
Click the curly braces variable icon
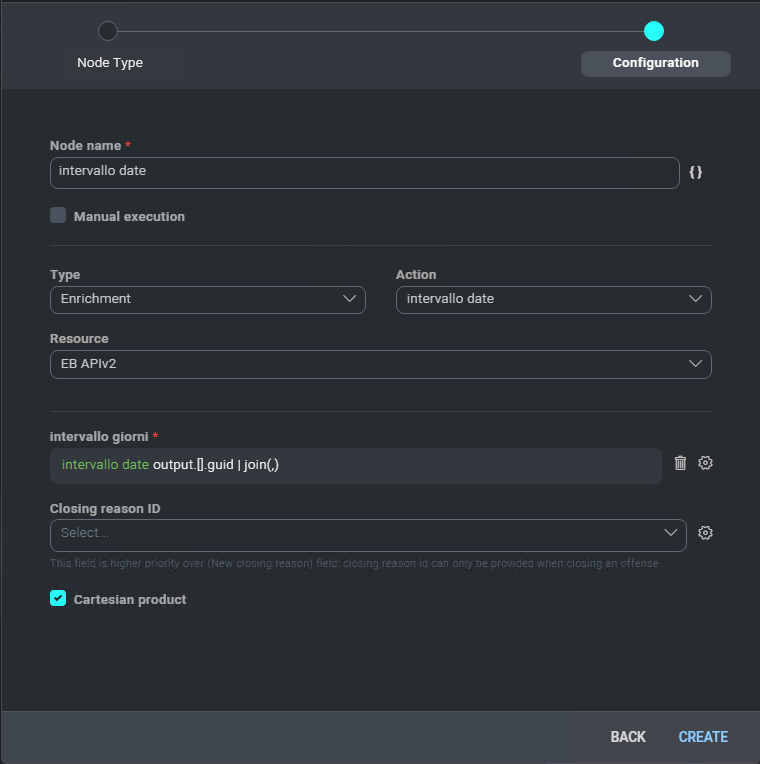pyautogui.click(x=696, y=172)
